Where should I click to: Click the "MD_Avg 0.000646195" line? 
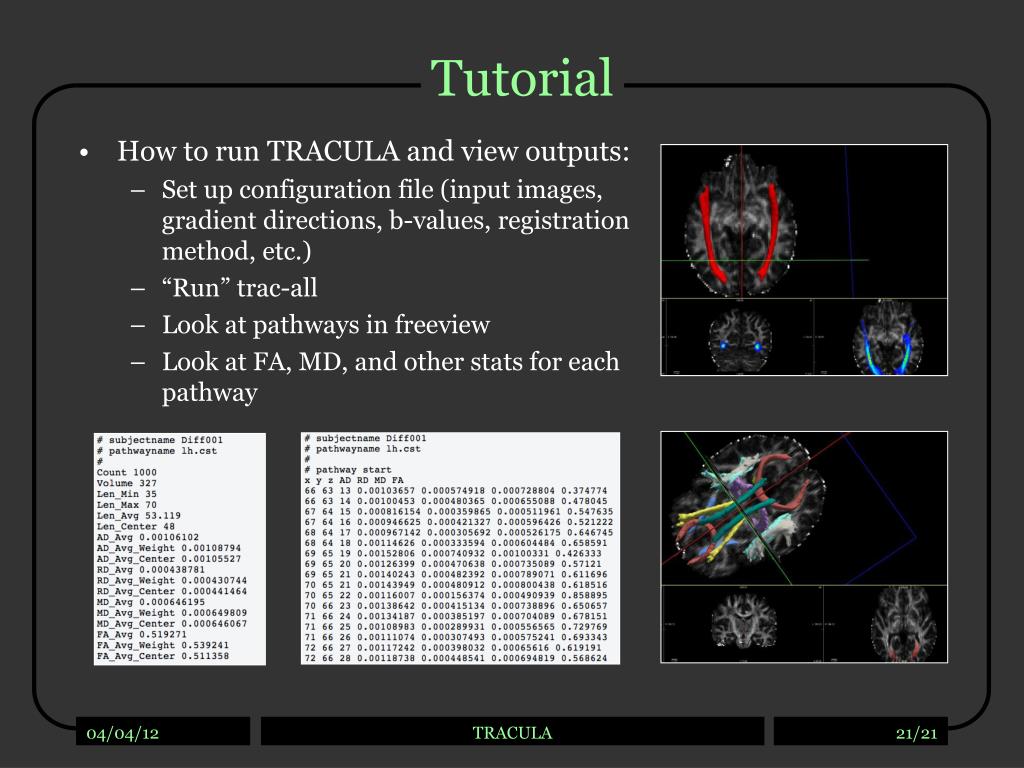(151, 602)
